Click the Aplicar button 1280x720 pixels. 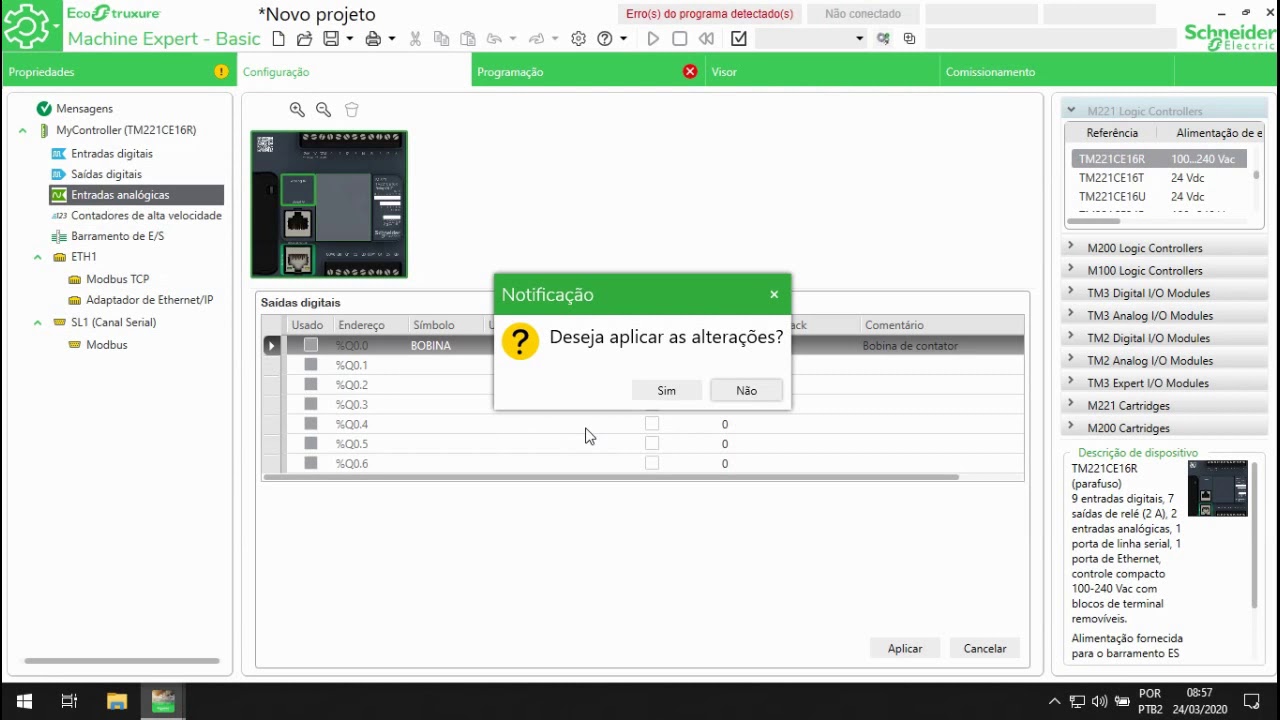[x=905, y=649]
